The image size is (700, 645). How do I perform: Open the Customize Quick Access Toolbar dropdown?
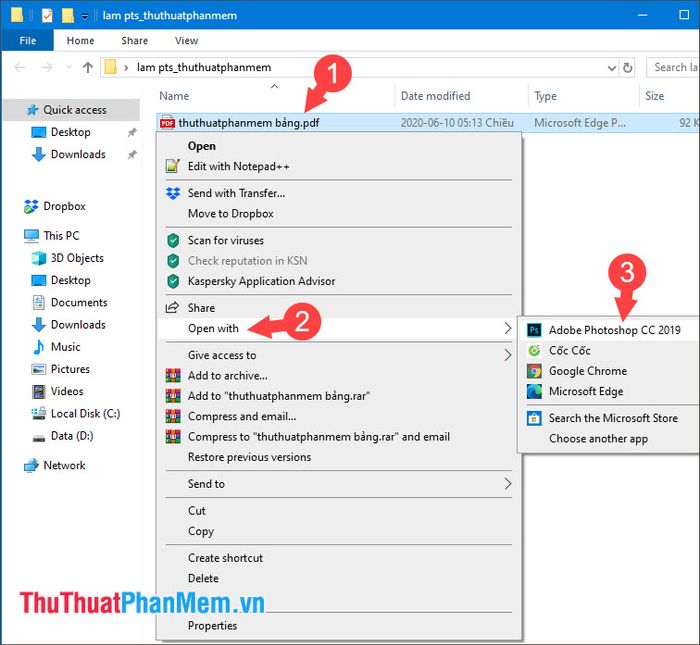coord(84,17)
